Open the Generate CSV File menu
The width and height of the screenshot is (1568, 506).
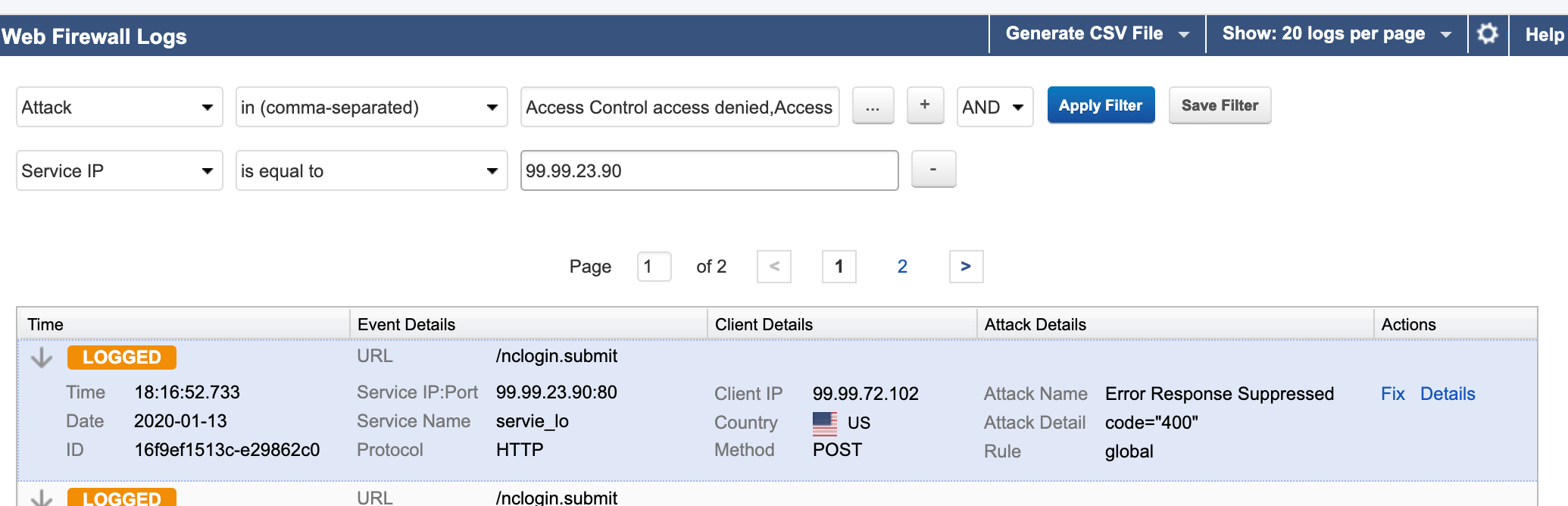tap(1097, 34)
